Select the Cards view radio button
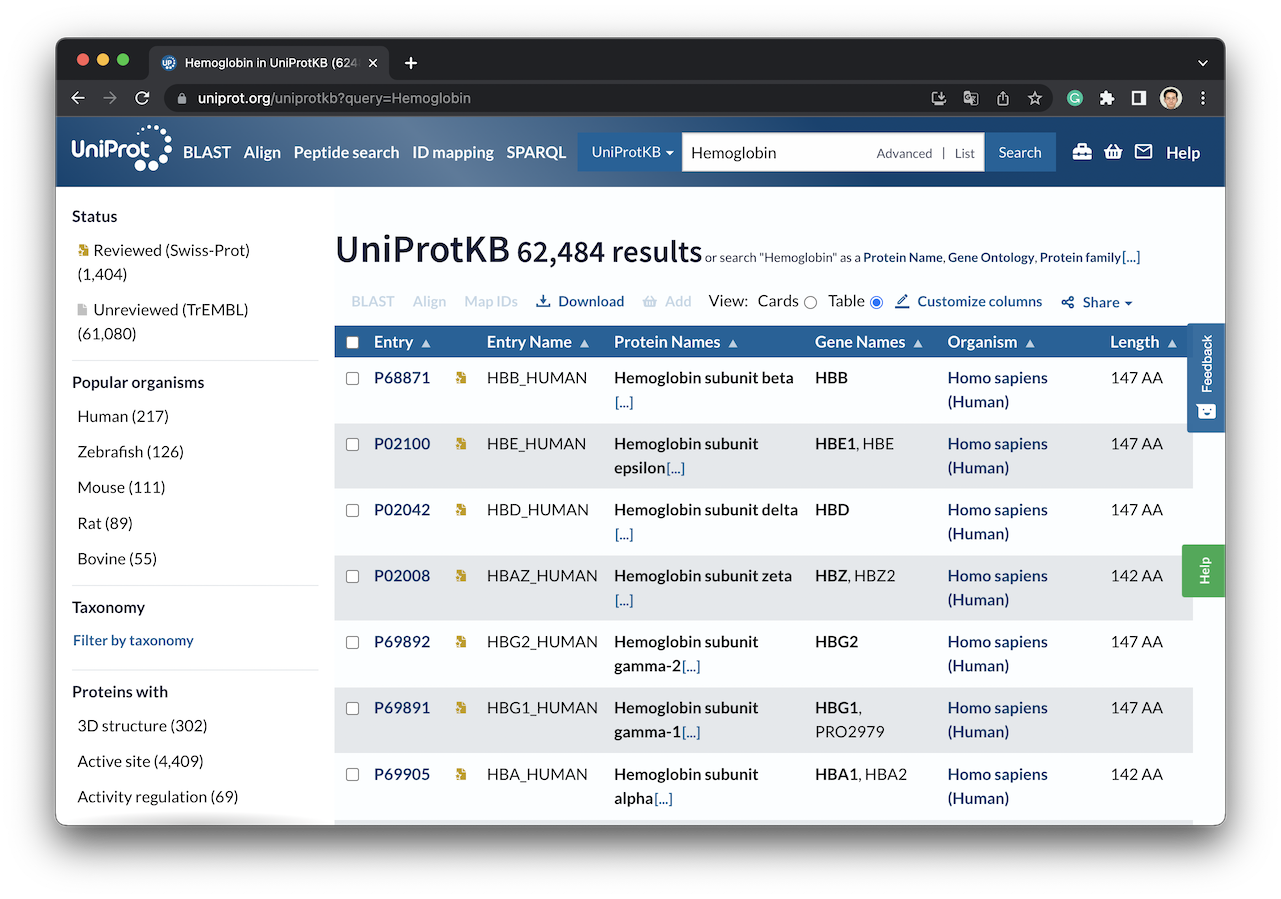The width and height of the screenshot is (1281, 899). pyautogui.click(x=810, y=302)
